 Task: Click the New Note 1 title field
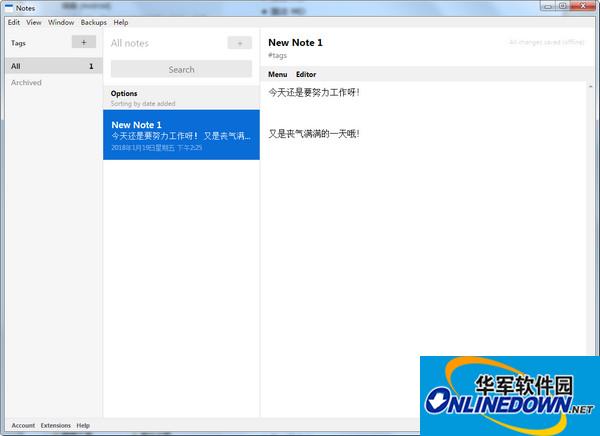(295, 42)
